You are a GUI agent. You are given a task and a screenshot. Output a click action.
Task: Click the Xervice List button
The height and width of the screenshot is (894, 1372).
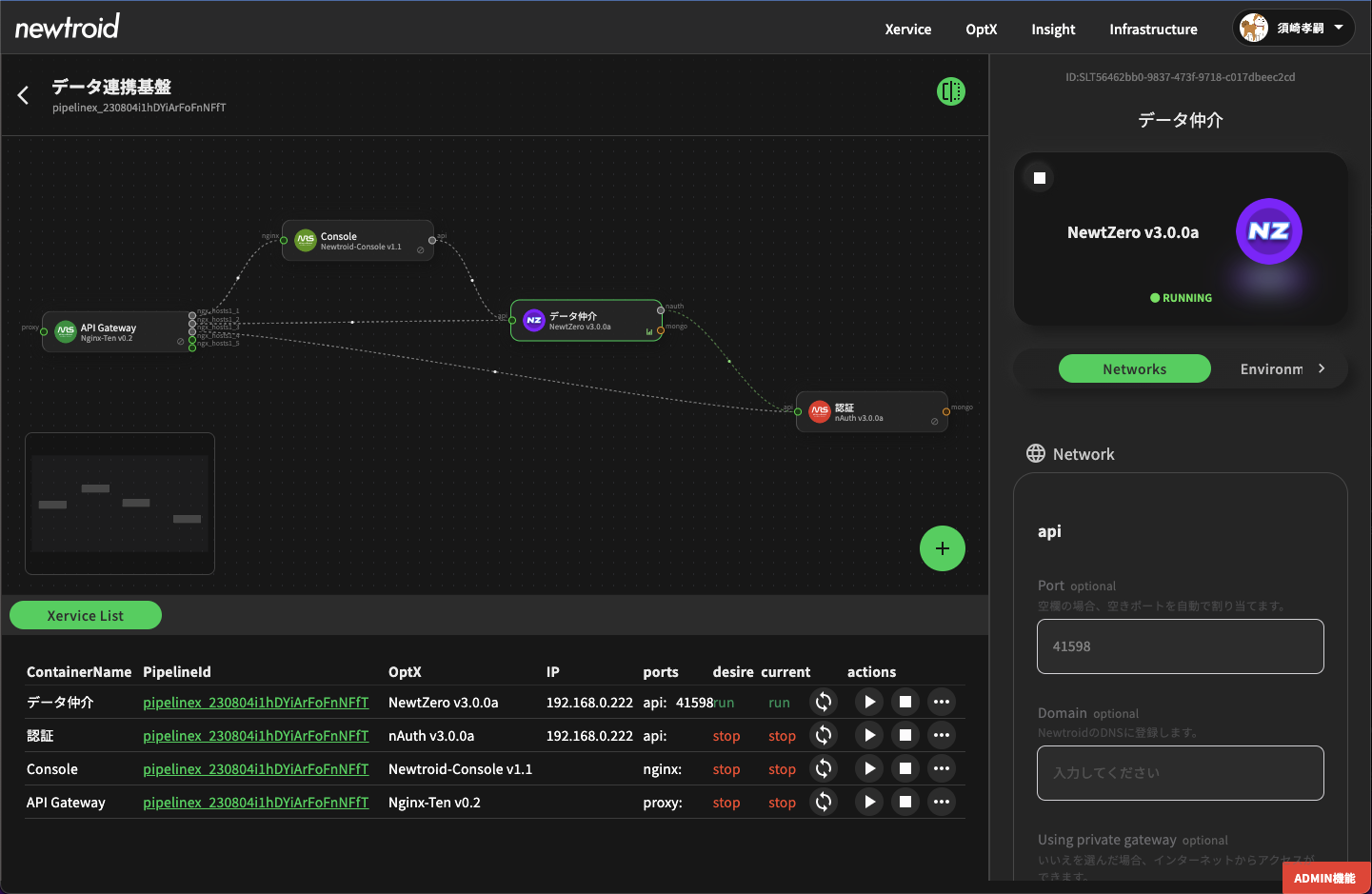coord(86,615)
